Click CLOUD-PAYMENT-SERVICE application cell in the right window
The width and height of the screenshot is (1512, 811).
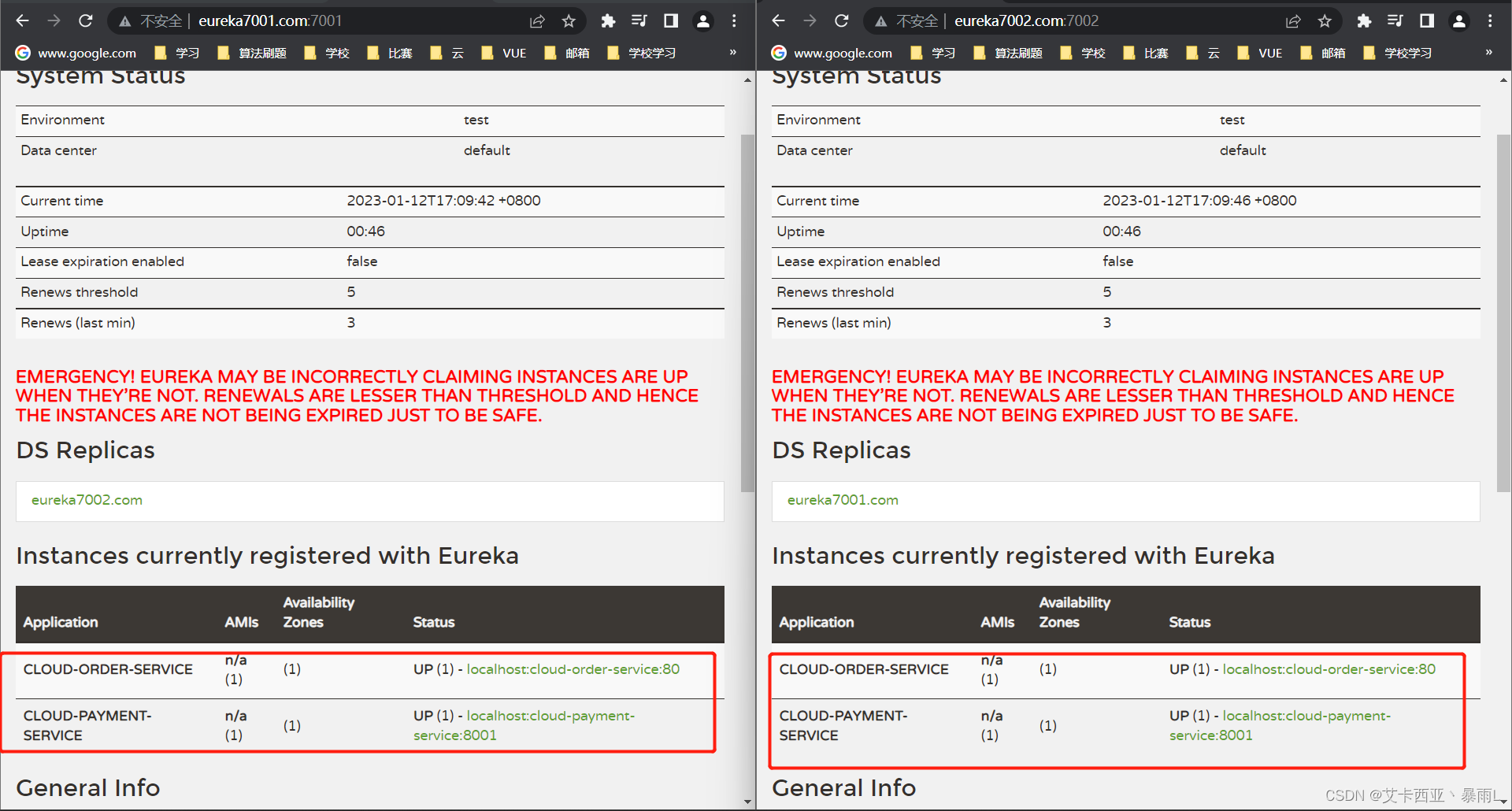(x=843, y=725)
